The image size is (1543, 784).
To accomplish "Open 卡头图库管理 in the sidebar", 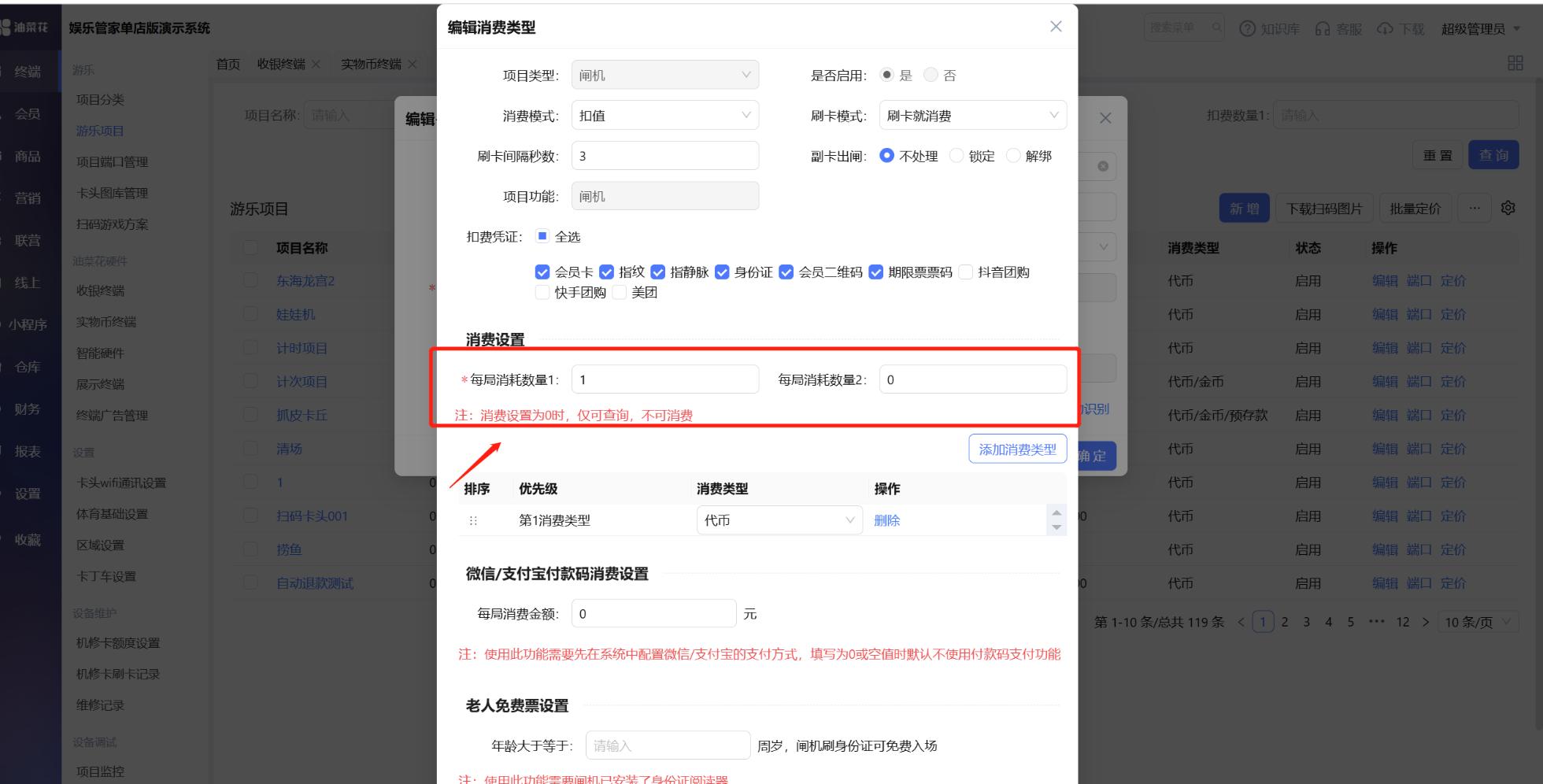I will [x=112, y=193].
